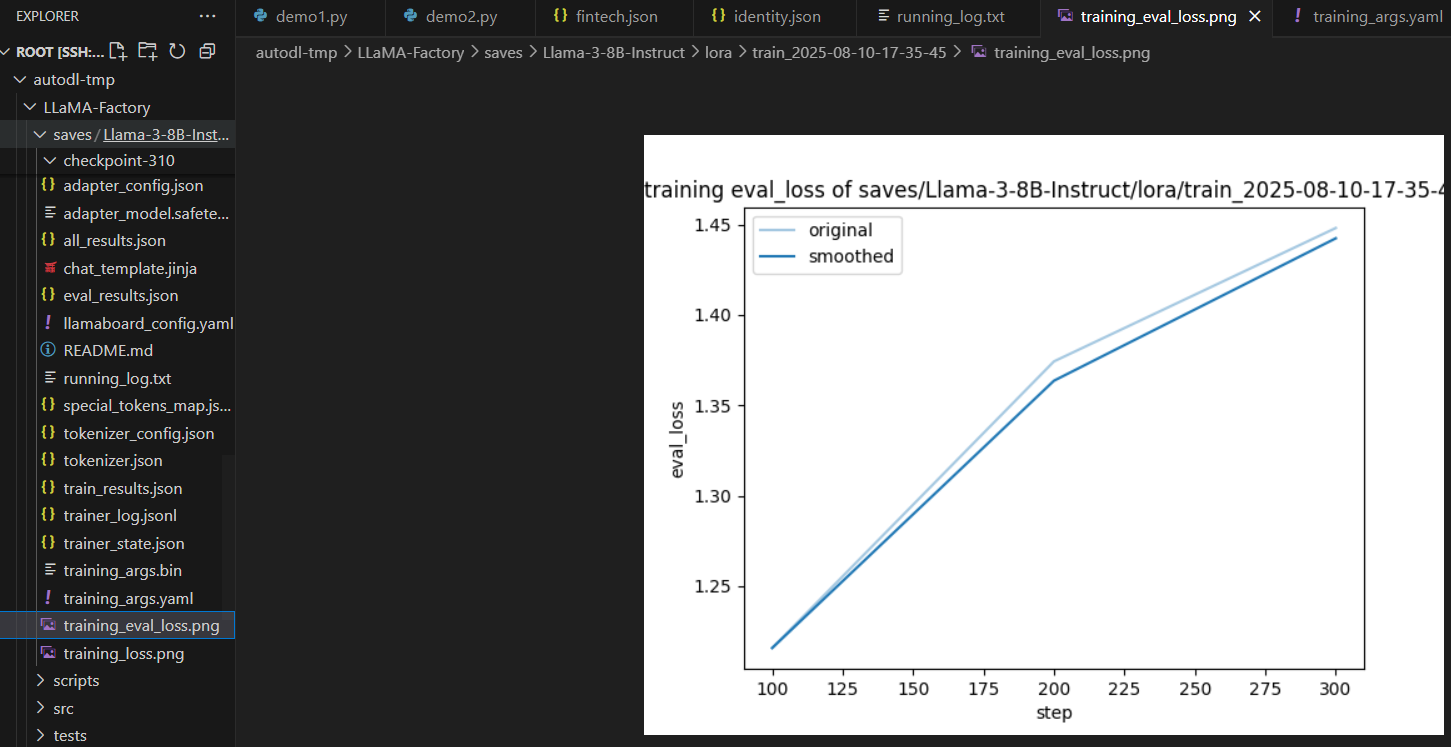This screenshot has width=1451, height=747.
Task: Expand the src folder
Action: click(41, 708)
